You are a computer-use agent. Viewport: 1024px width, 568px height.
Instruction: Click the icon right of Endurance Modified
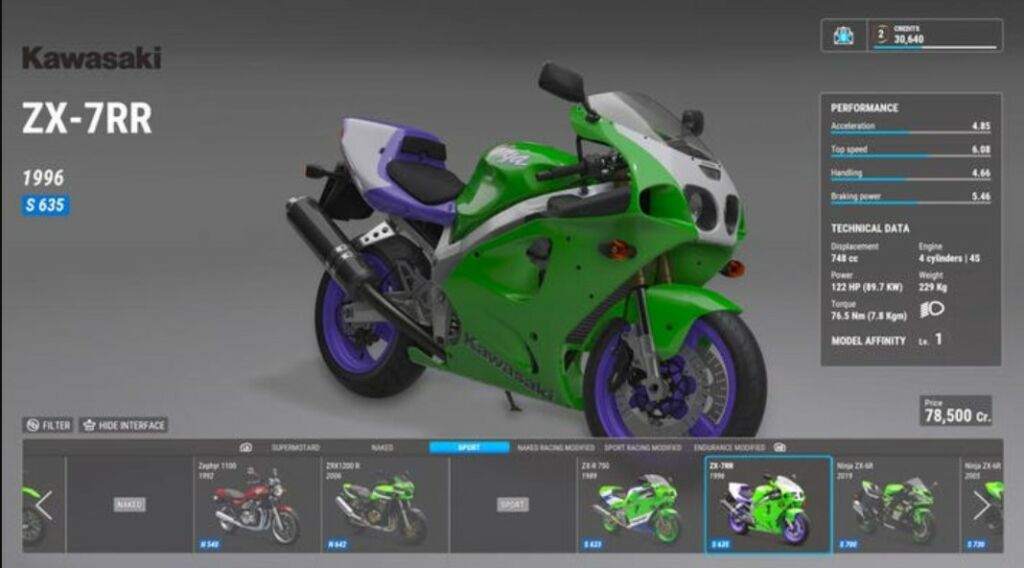tap(780, 448)
